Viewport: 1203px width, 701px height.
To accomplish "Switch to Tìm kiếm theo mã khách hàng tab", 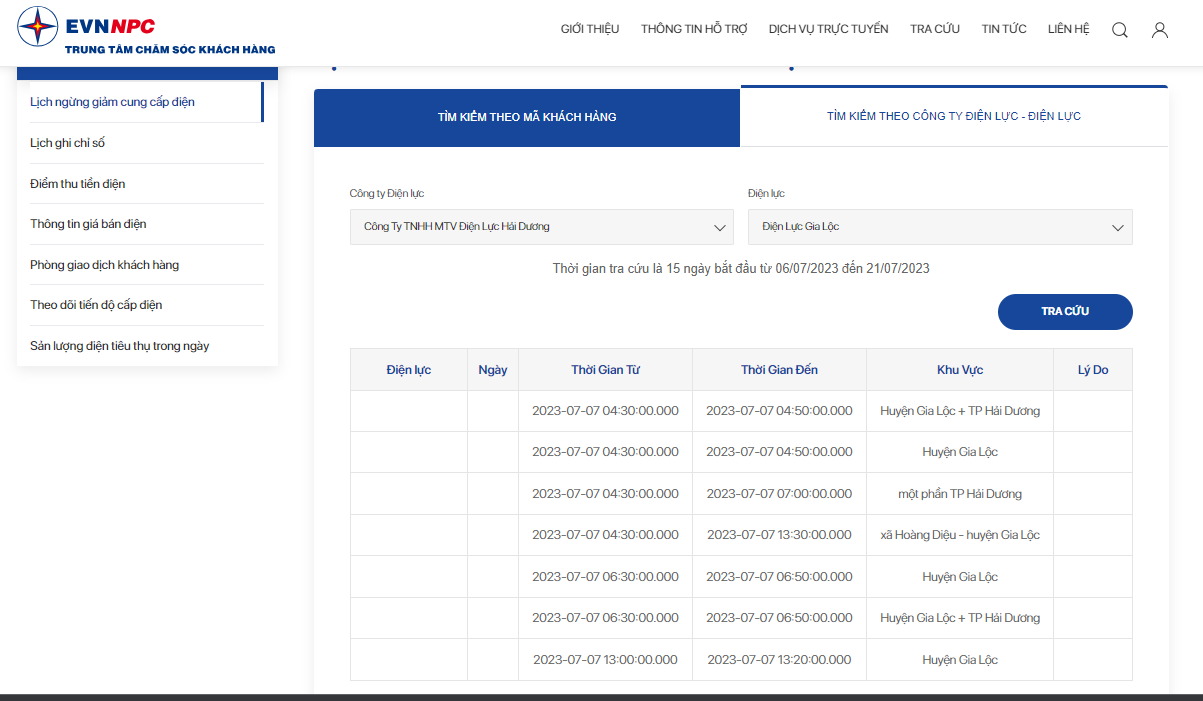I will [527, 117].
